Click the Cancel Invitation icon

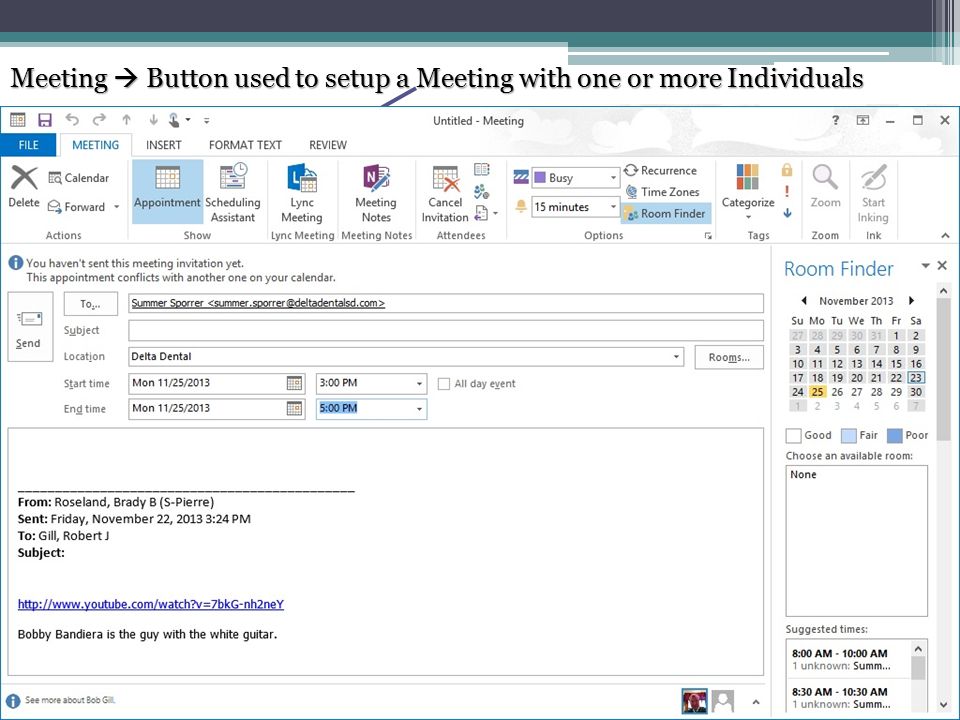pos(445,179)
